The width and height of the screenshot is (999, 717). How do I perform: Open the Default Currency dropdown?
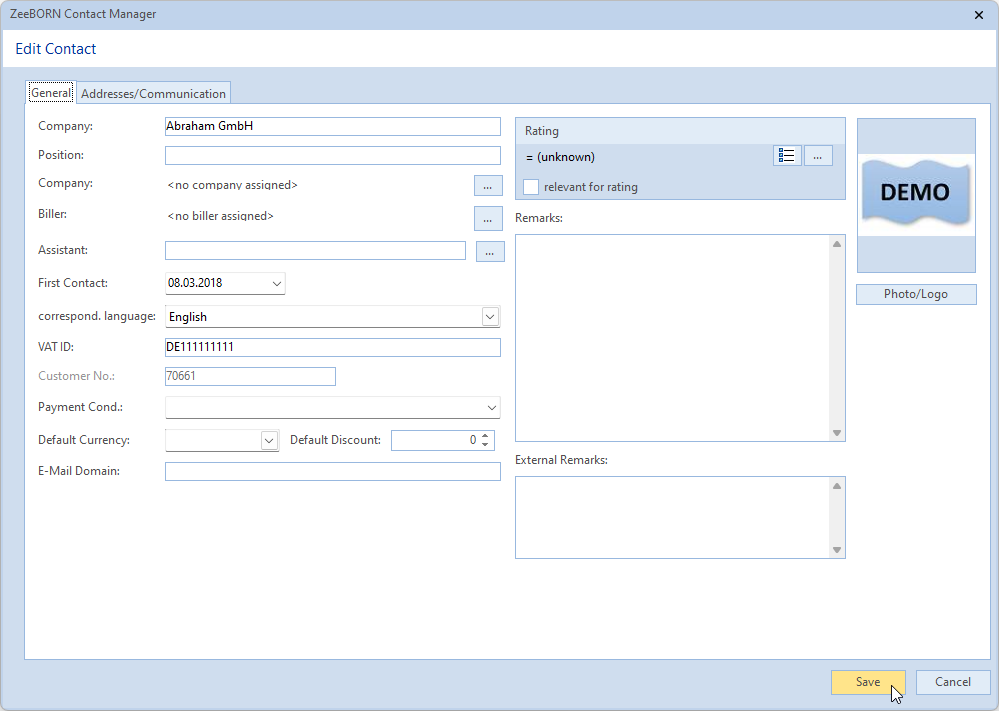[x=269, y=440]
